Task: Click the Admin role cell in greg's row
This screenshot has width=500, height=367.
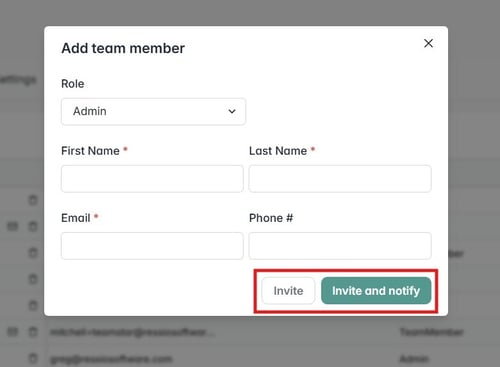Action: tap(414, 359)
